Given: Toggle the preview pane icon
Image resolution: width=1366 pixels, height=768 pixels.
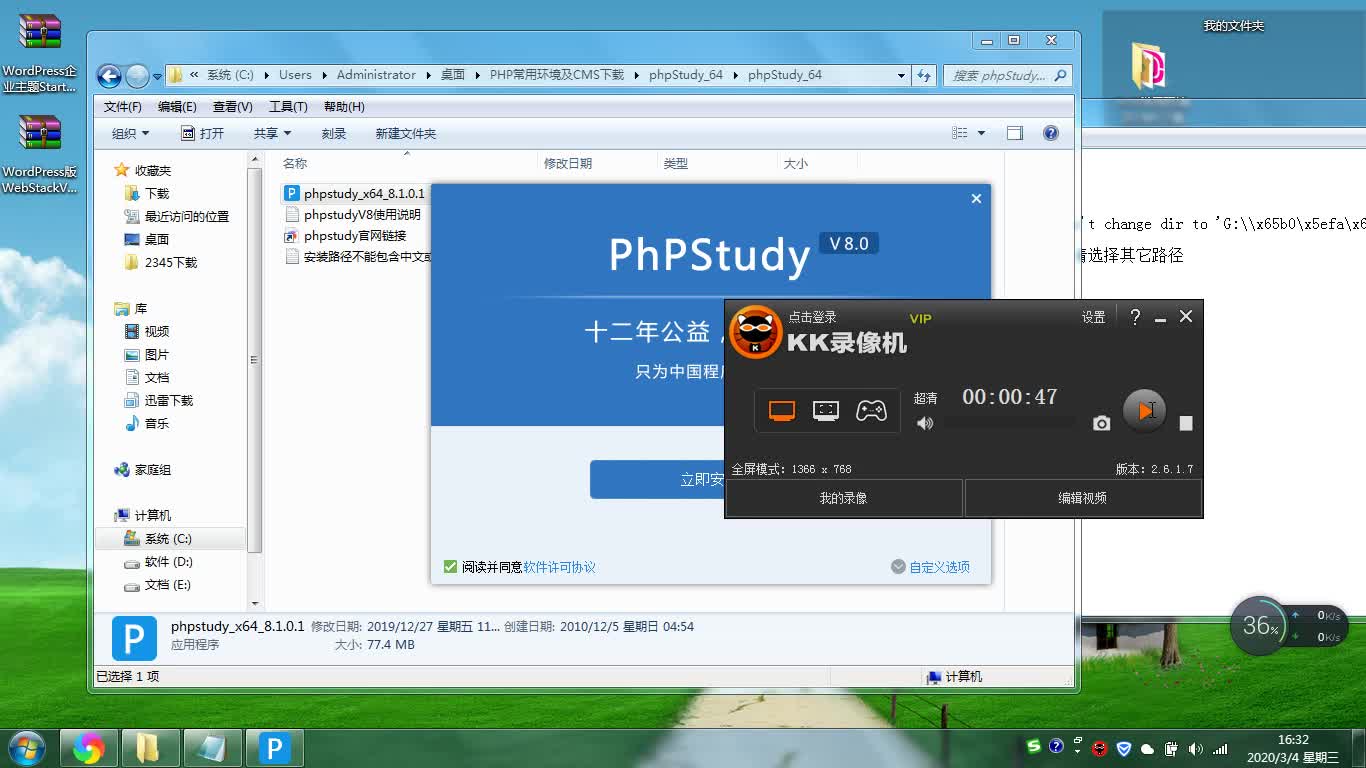Looking at the screenshot, I should (x=1015, y=134).
